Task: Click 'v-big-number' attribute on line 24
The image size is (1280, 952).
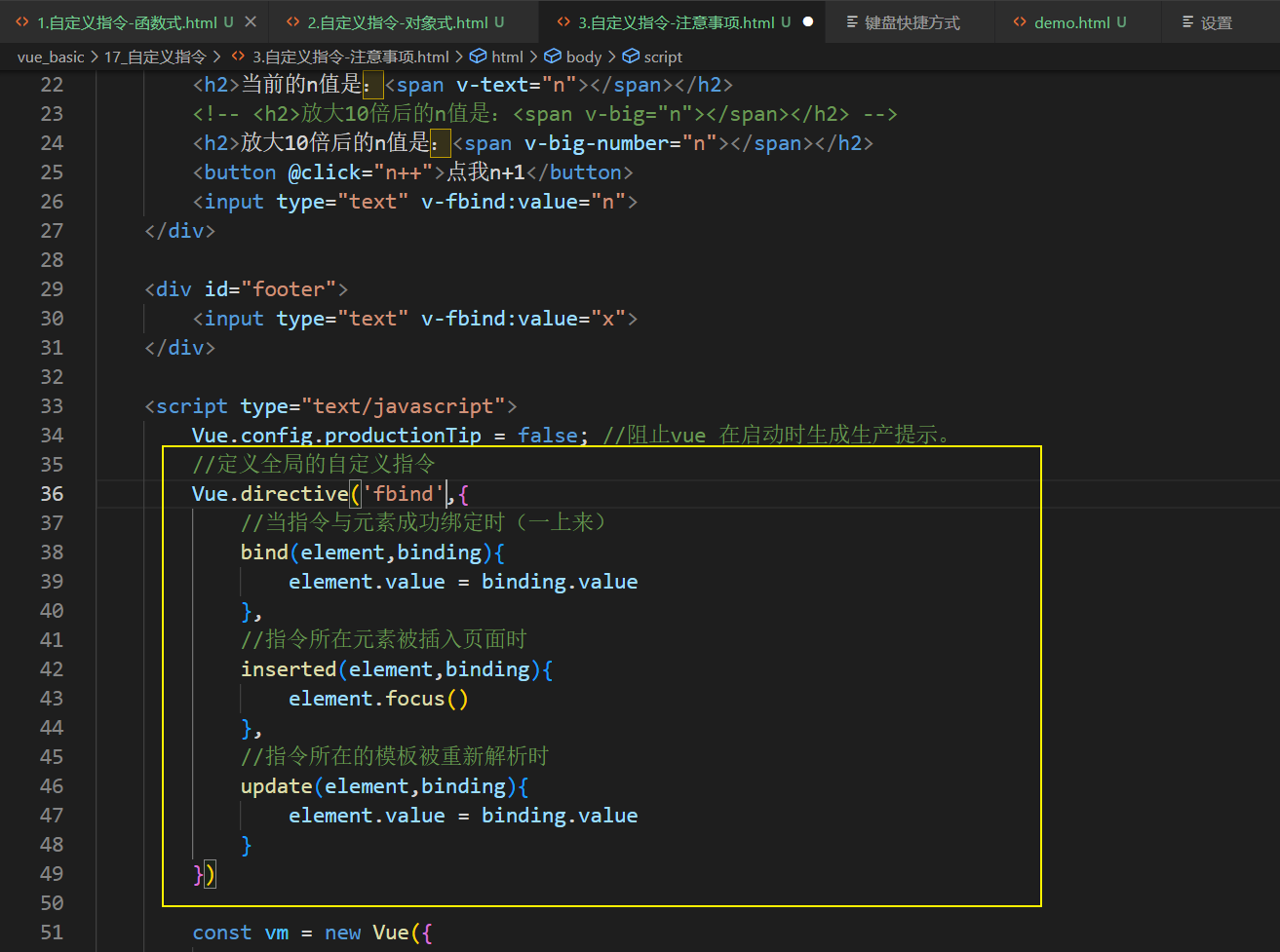Action: [596, 143]
